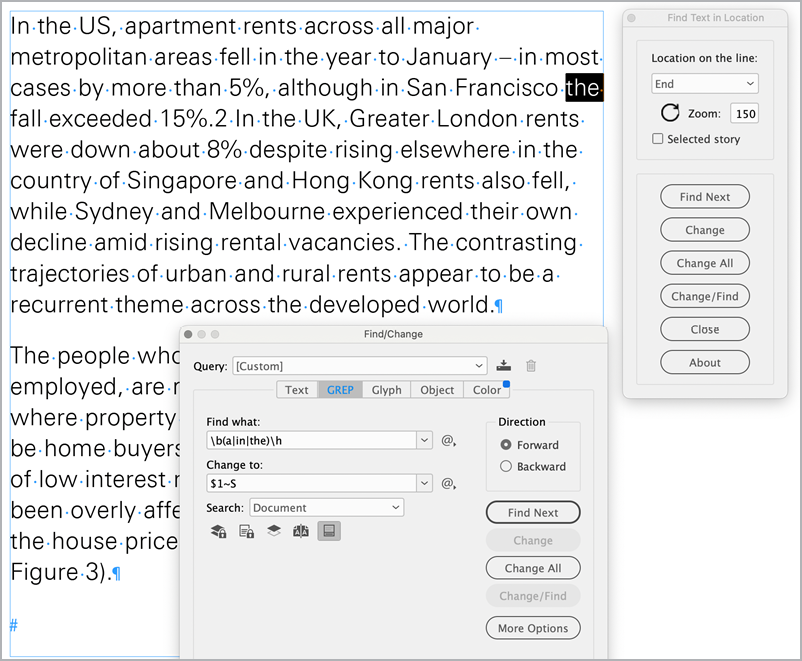This screenshot has height=661, width=802.
Task: Click the Delete Query trash icon
Action: pyautogui.click(x=531, y=366)
